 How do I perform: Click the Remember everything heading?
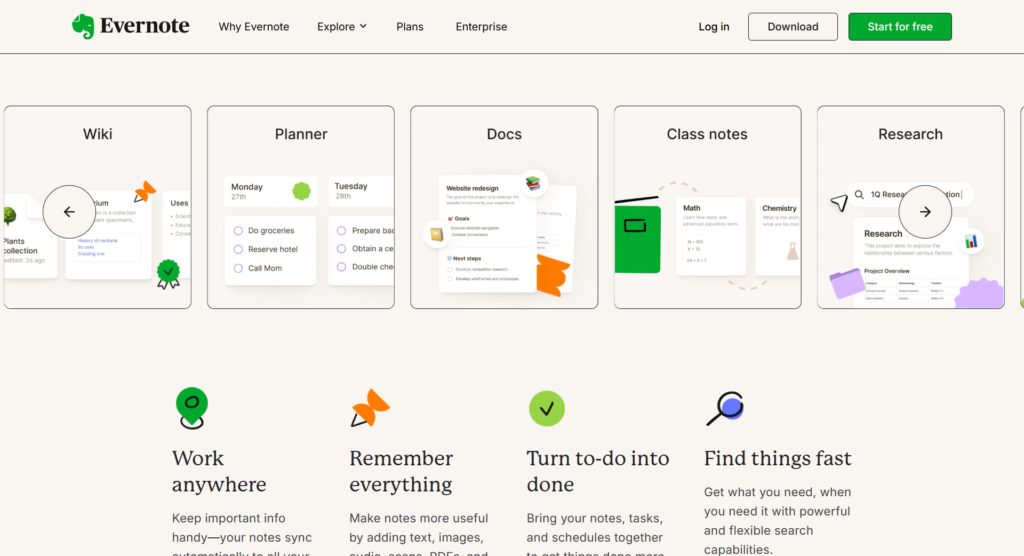tap(401, 471)
